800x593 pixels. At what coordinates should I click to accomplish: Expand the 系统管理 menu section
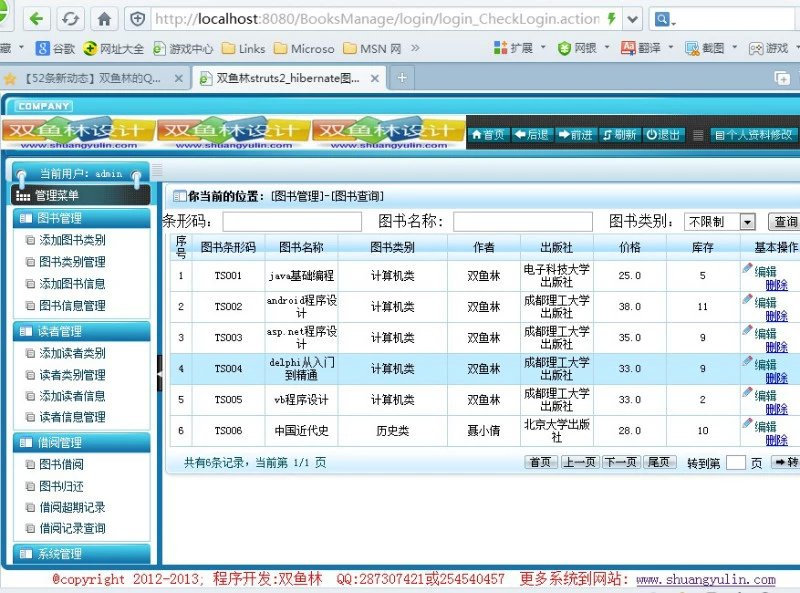[82, 554]
